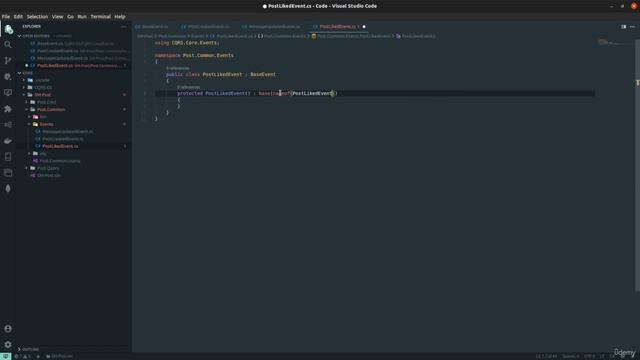Click the Accounts icon in activity bar
The height and width of the screenshot is (360, 640).
(8, 329)
